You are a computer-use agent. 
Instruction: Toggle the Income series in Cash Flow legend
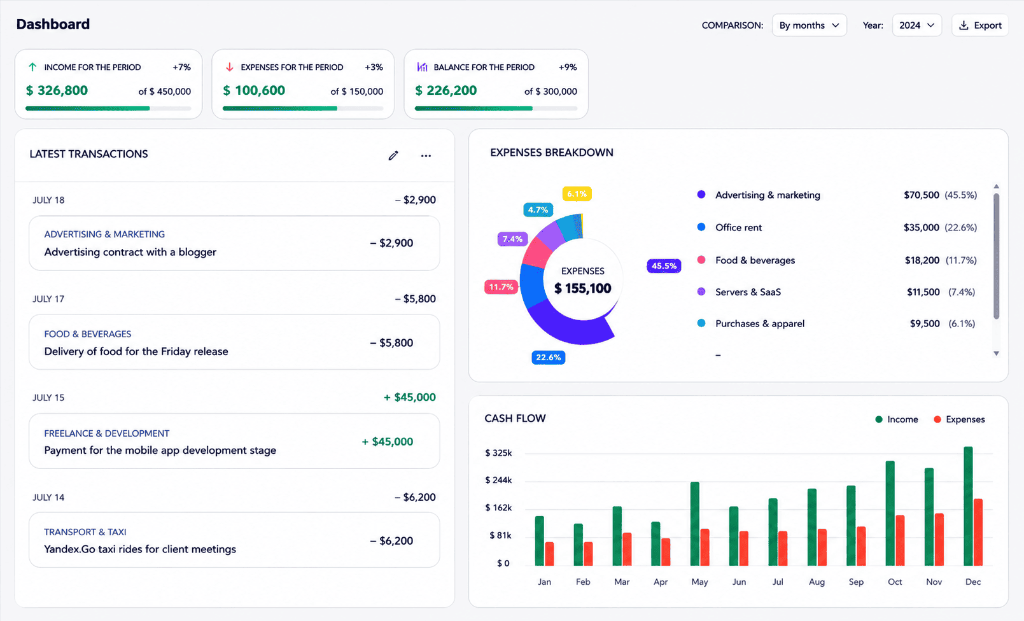click(x=896, y=419)
